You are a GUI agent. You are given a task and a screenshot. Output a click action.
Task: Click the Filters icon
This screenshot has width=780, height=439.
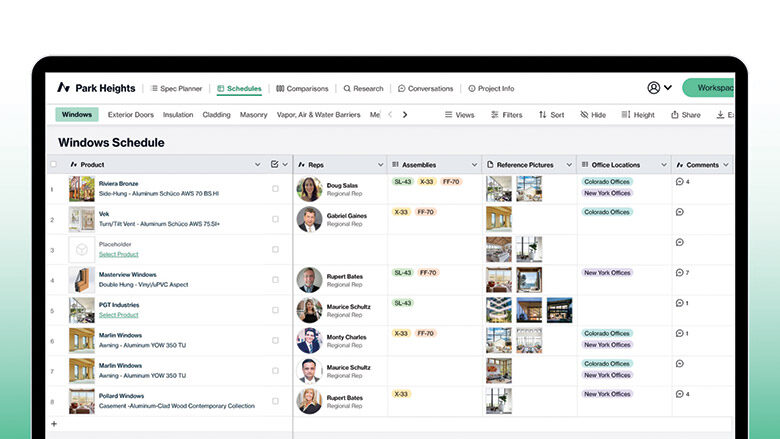pyautogui.click(x=494, y=115)
